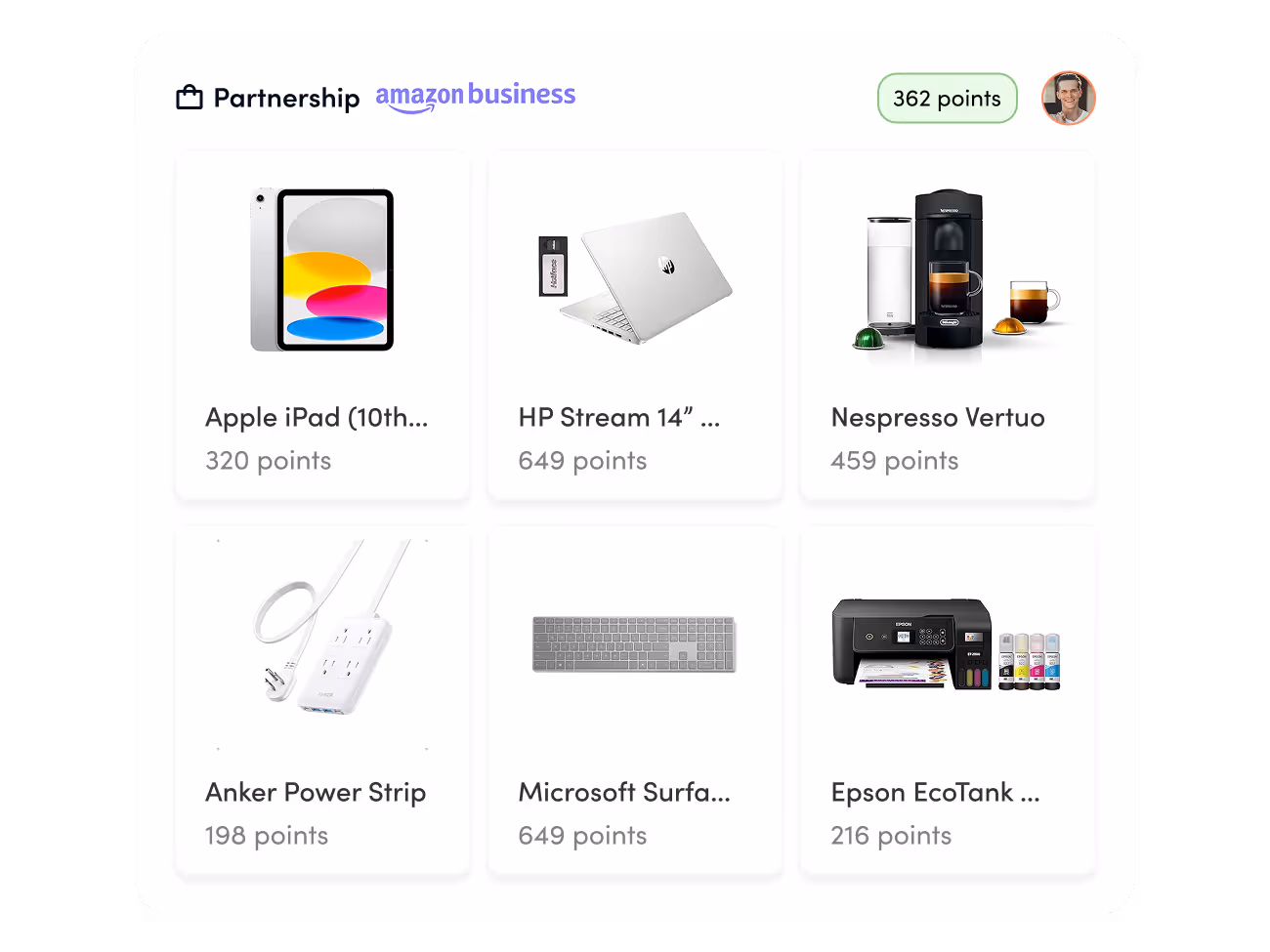Open the Apple iPad (10th... title
This screenshot has width=1270, height=952.
317,418
